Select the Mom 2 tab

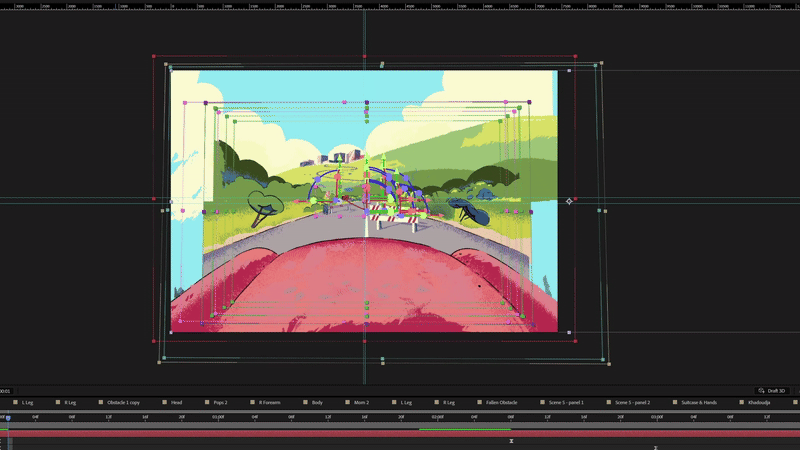tap(361, 403)
